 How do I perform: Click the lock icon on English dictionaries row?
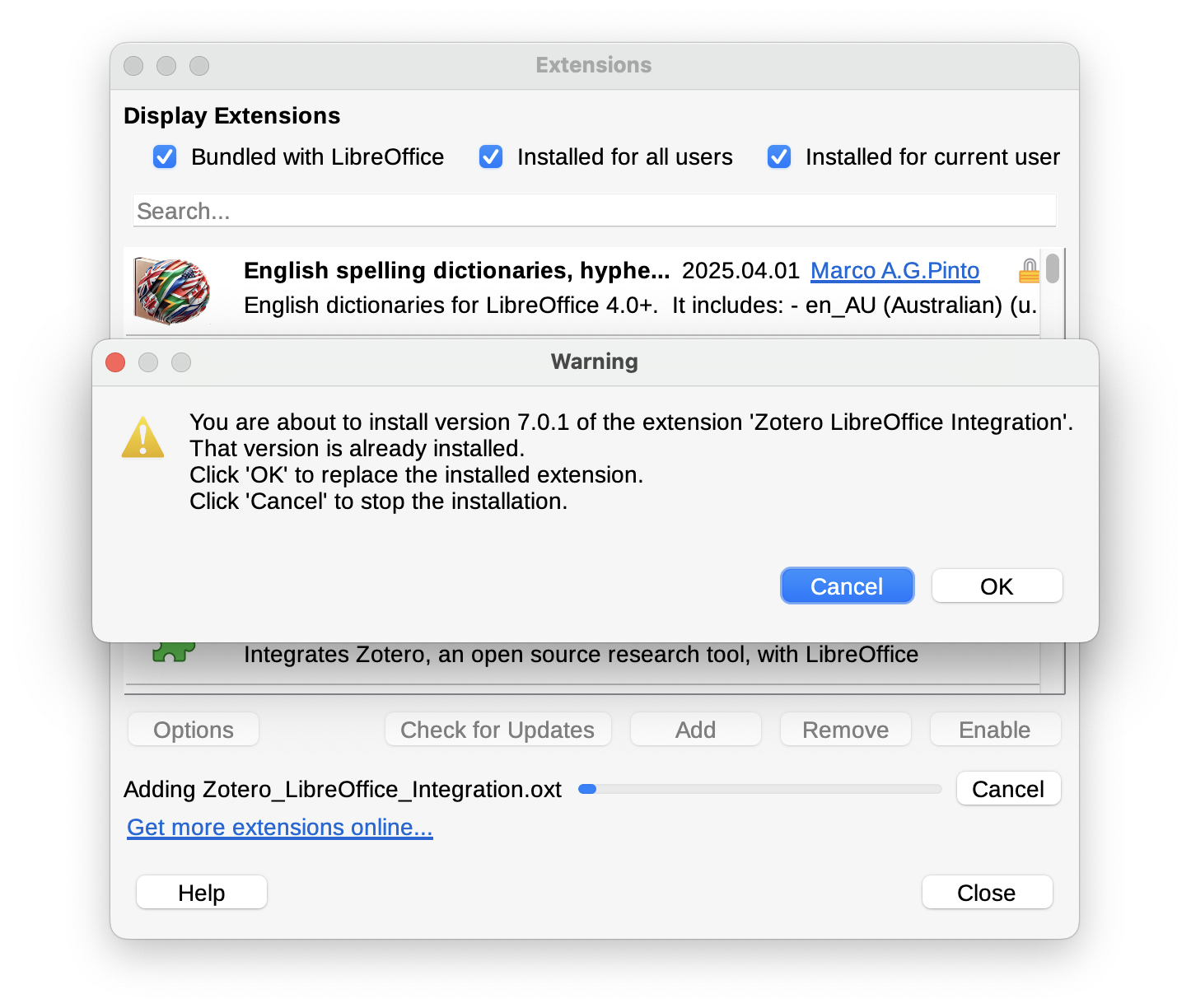(x=1029, y=270)
